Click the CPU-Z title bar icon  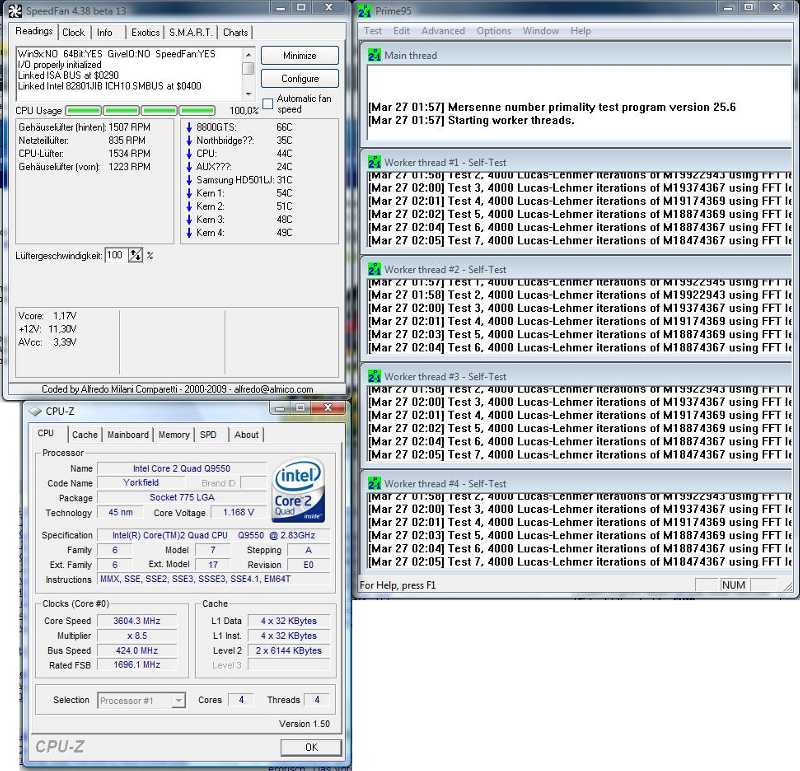(x=34, y=411)
